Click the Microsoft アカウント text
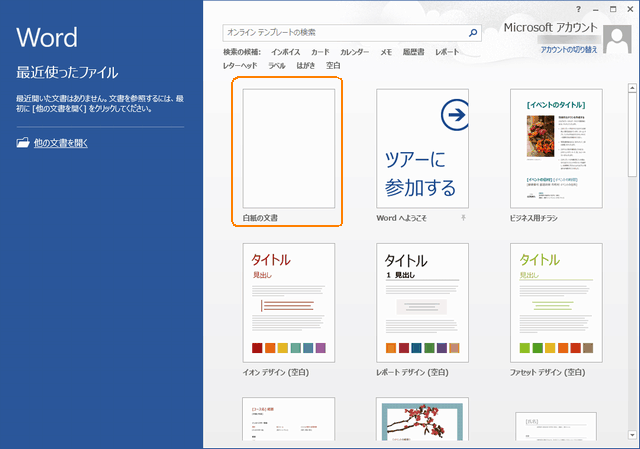640x449 pixels. (x=550, y=27)
